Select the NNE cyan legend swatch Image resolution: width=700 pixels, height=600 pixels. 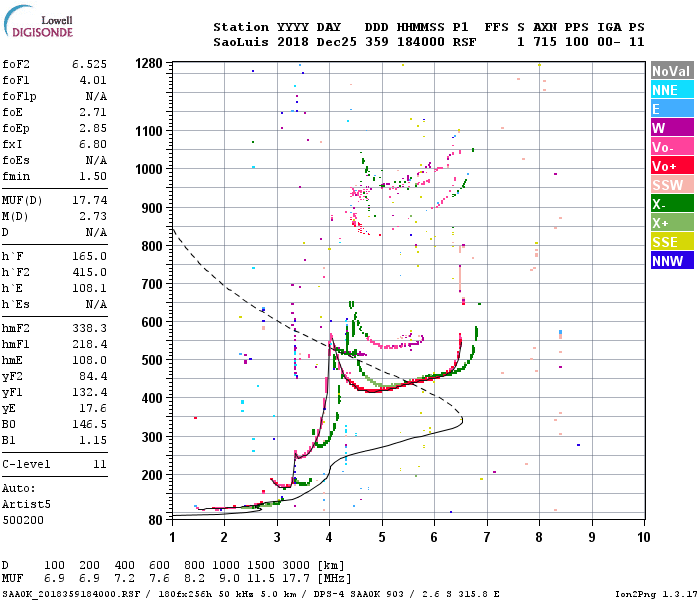tap(672, 90)
